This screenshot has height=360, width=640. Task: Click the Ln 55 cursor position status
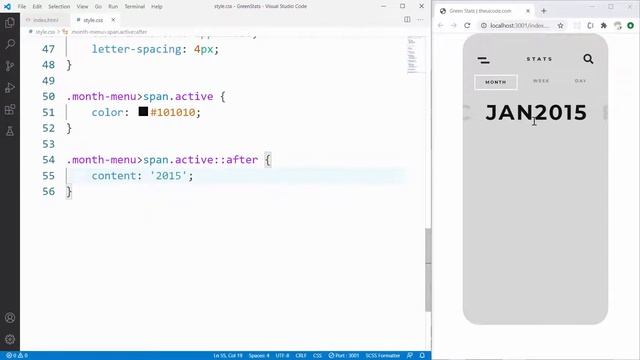coord(228,356)
